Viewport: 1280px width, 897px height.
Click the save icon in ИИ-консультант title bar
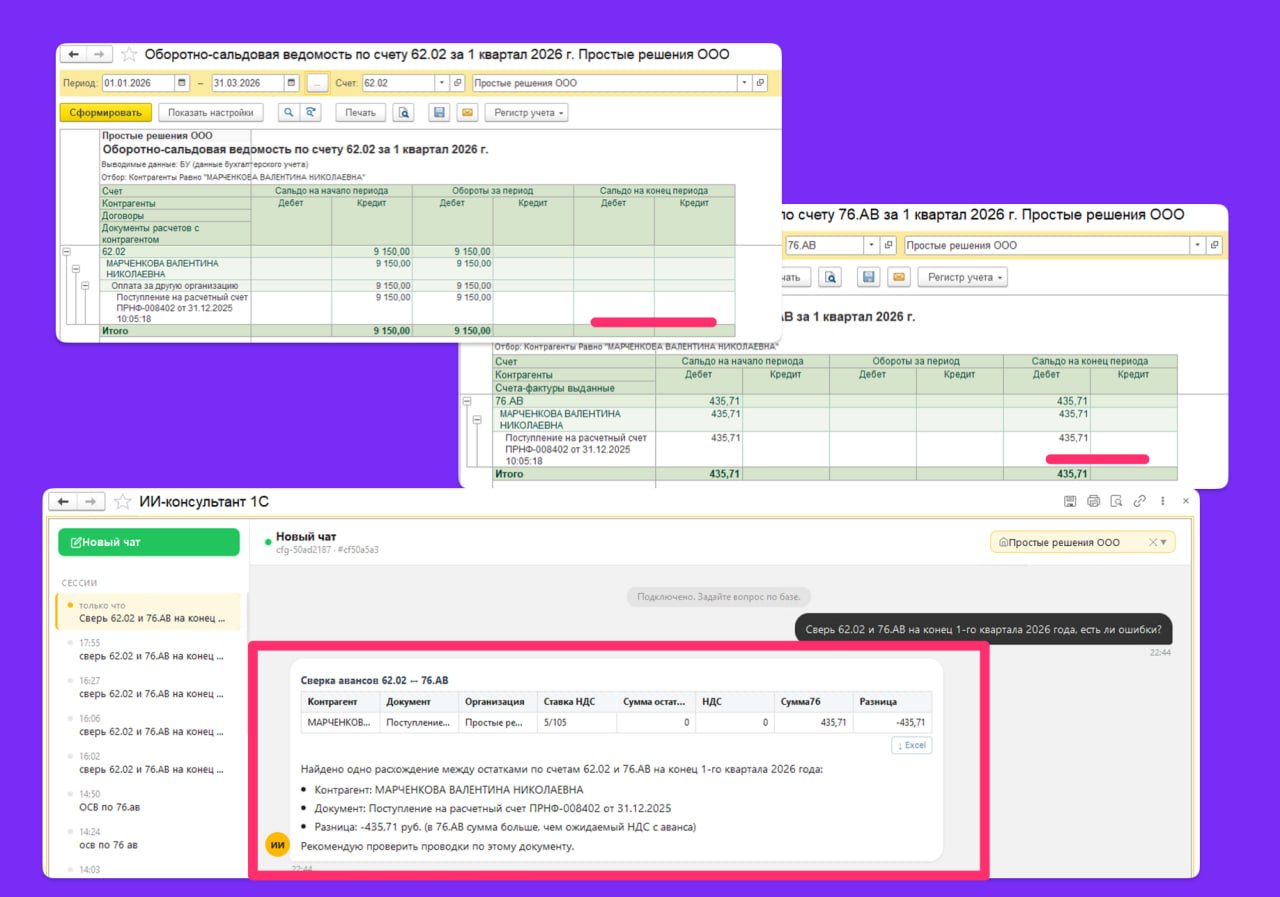click(1069, 501)
